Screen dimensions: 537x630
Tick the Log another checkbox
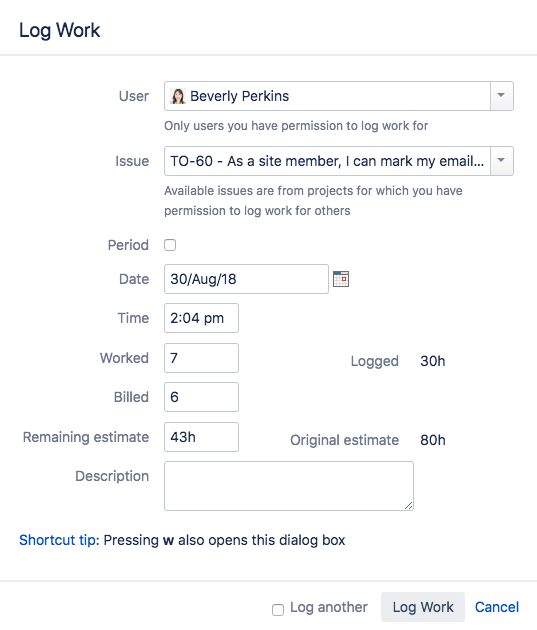(278, 610)
